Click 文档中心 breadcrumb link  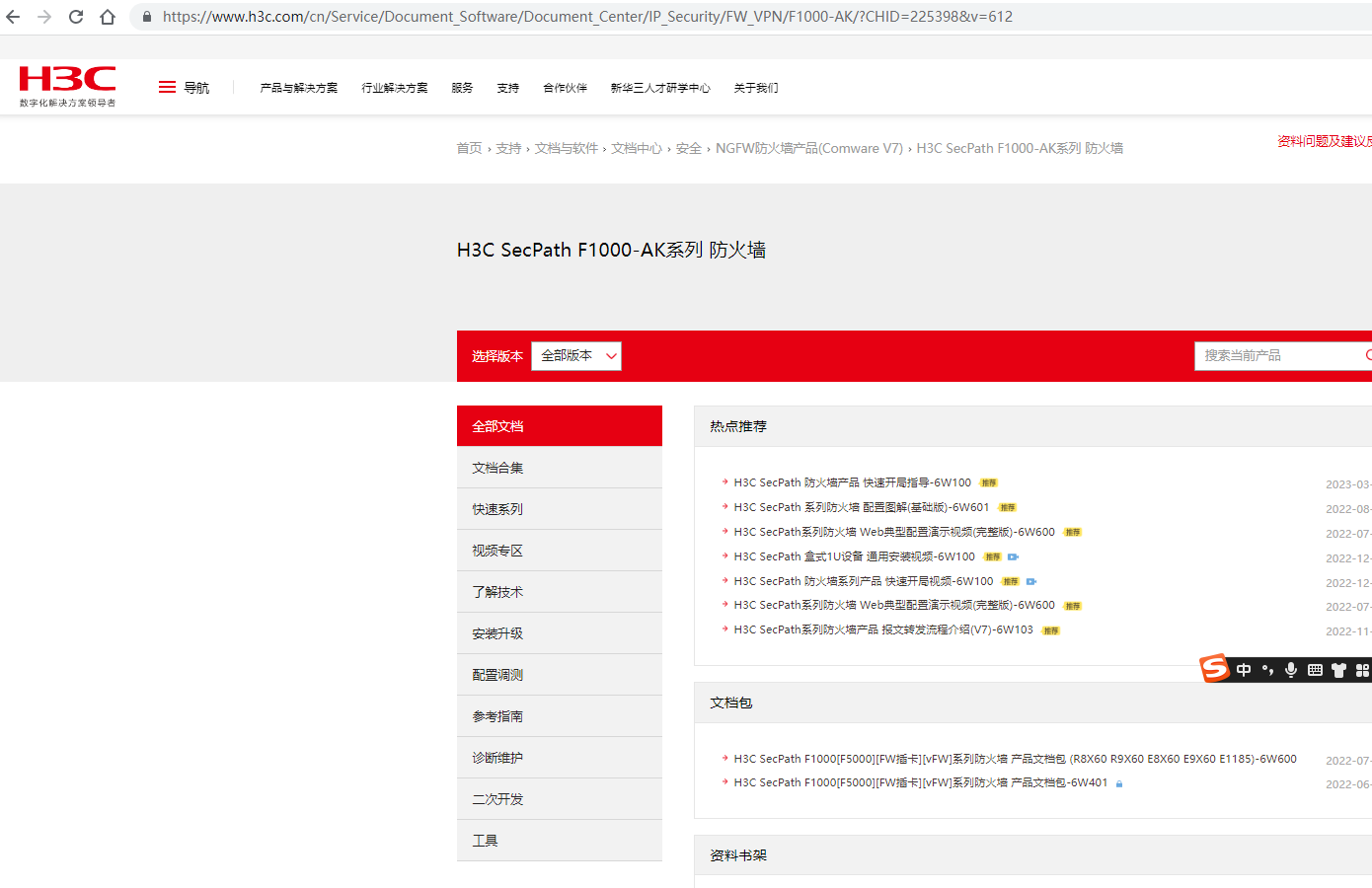(x=637, y=148)
